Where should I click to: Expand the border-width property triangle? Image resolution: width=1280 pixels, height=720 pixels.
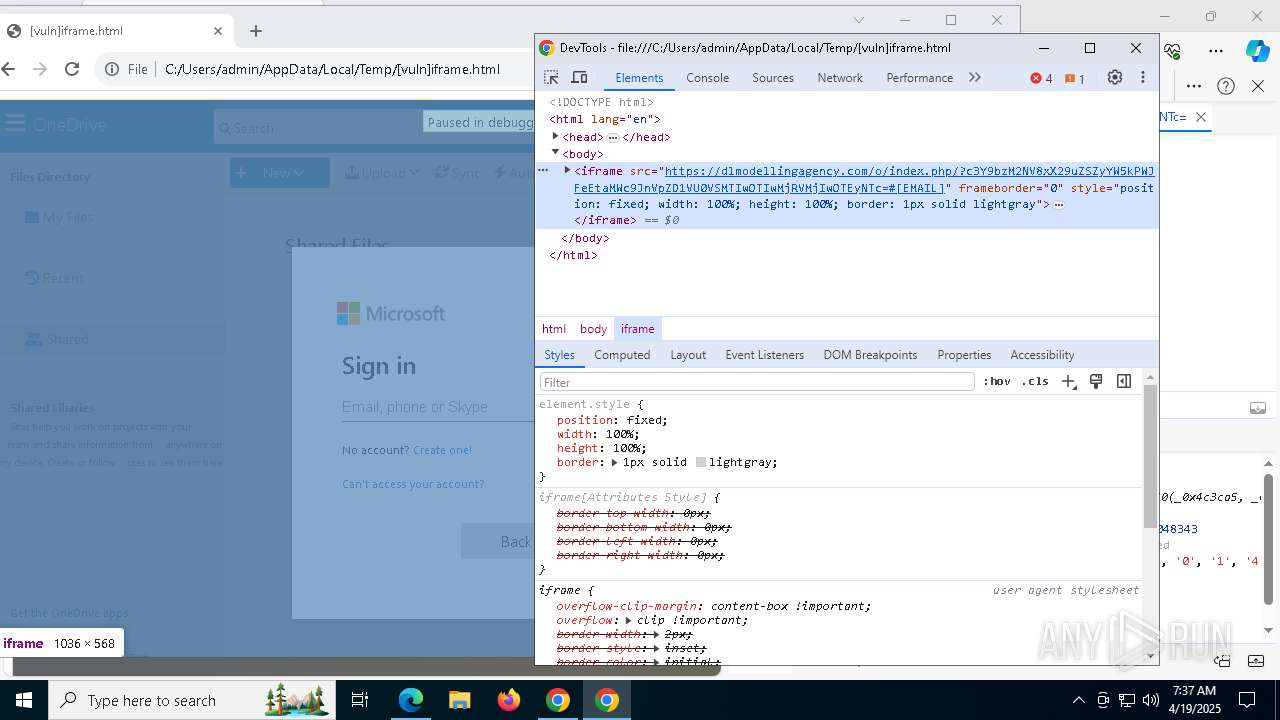(x=657, y=634)
